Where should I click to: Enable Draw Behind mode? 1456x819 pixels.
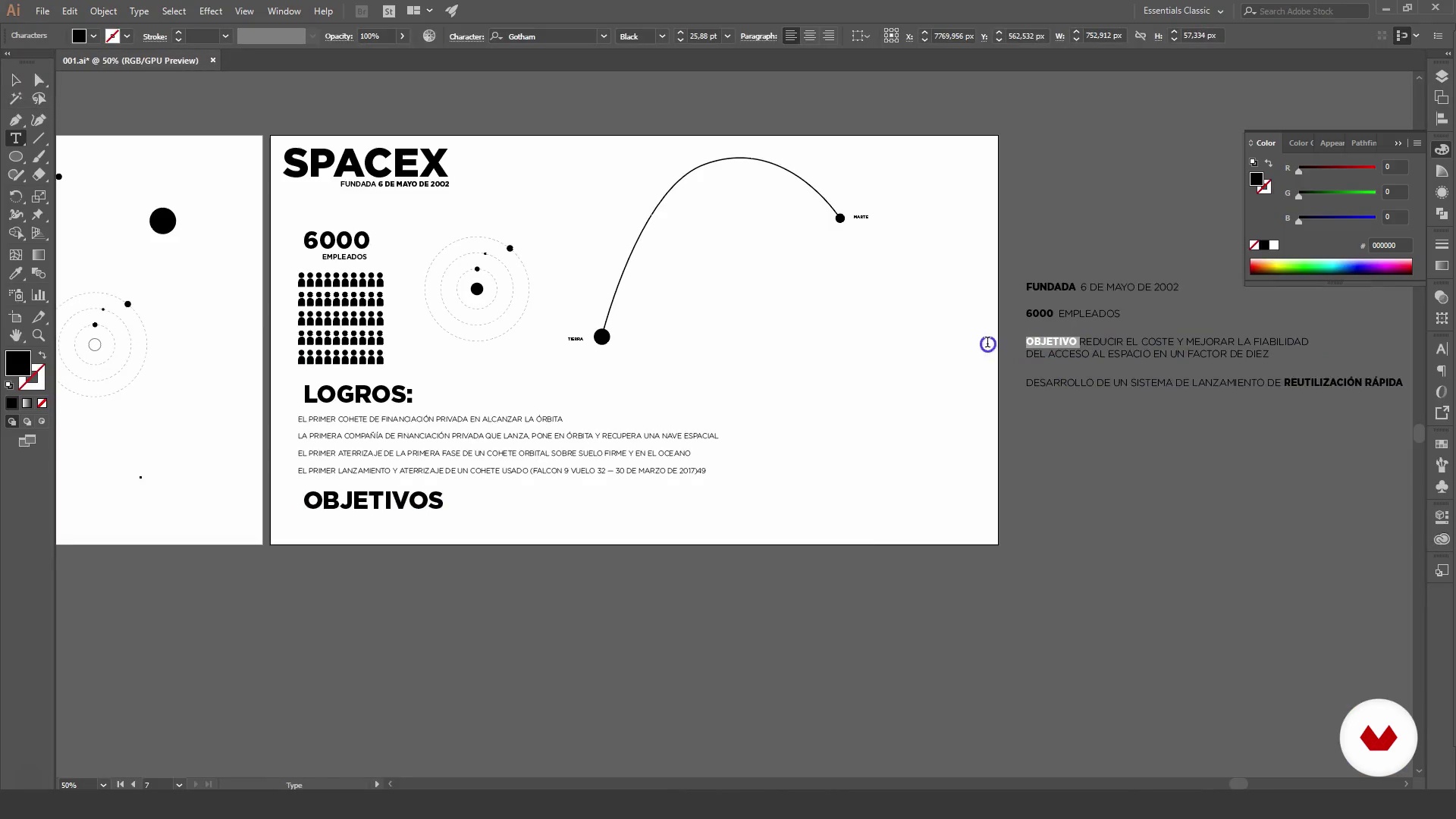pos(27,422)
